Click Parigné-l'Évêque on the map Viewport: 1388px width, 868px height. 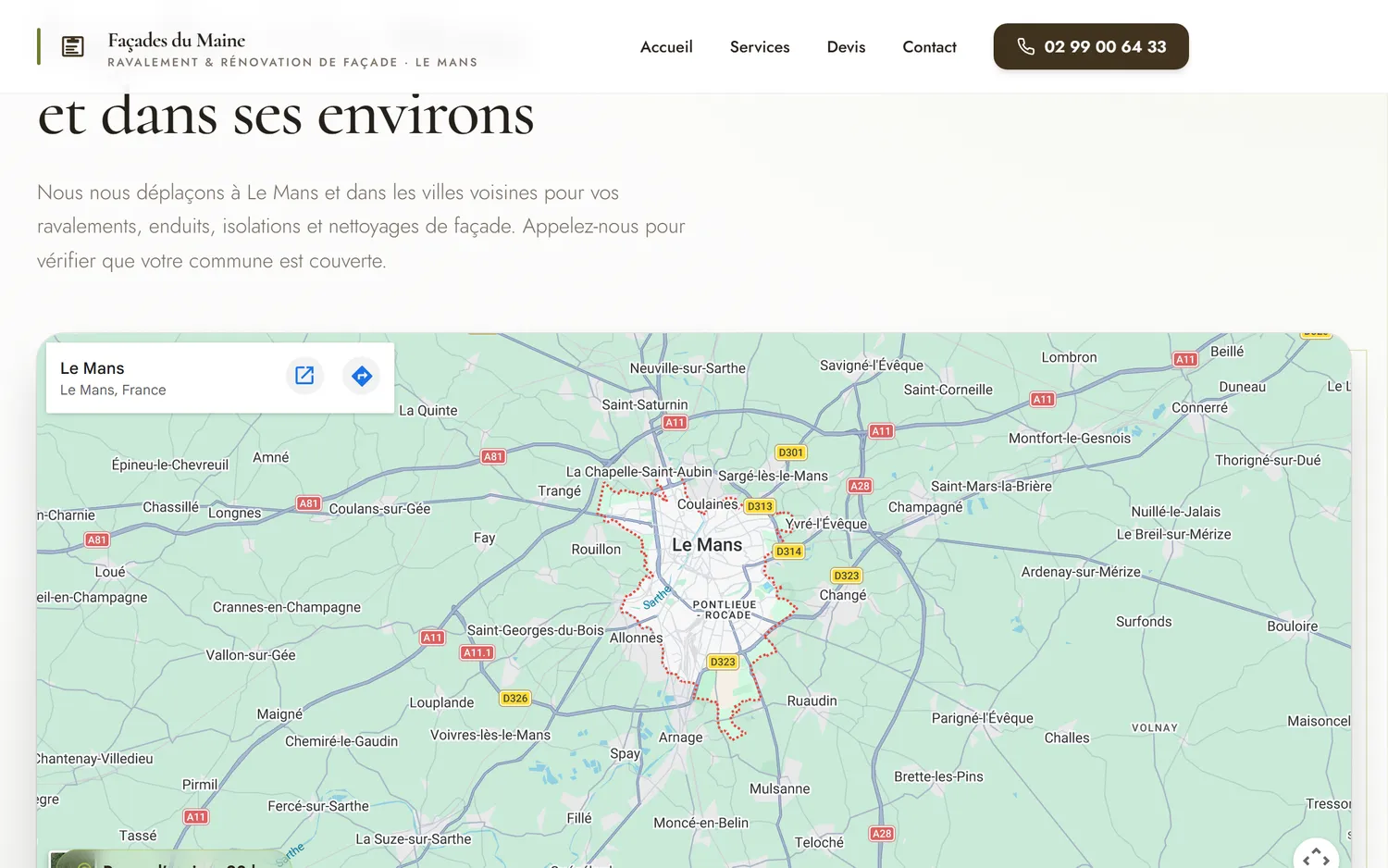(983, 718)
